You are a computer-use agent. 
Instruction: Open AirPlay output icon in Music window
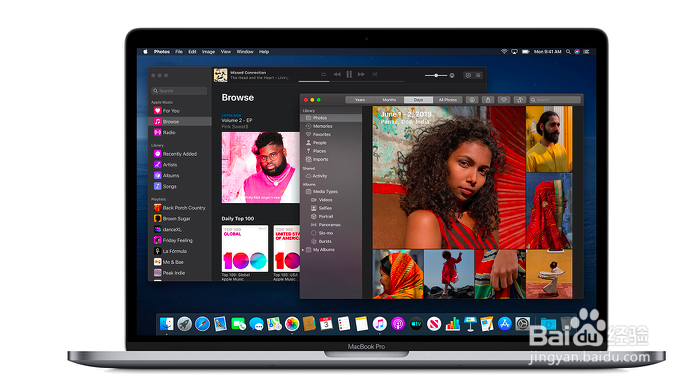(452, 75)
